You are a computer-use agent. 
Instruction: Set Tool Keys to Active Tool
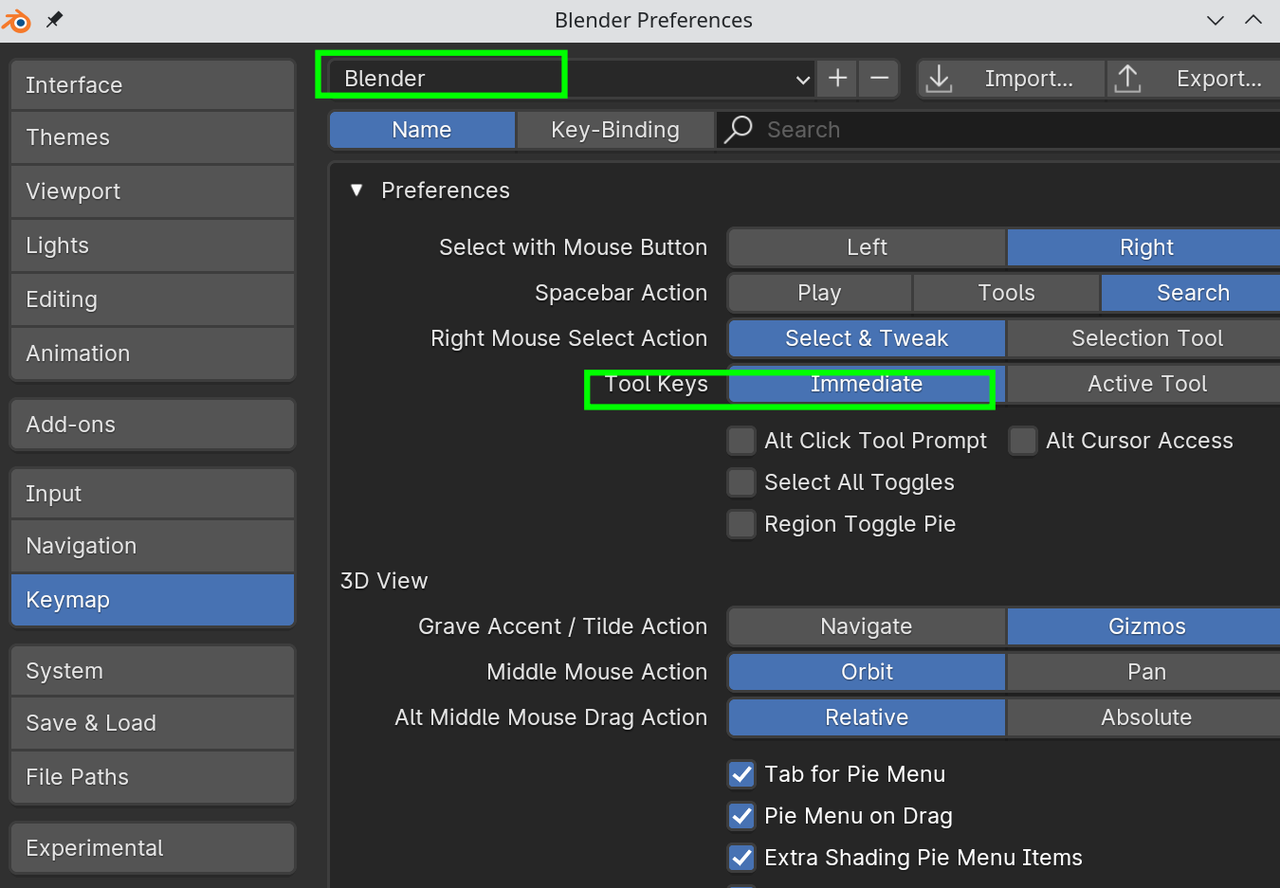(1144, 384)
